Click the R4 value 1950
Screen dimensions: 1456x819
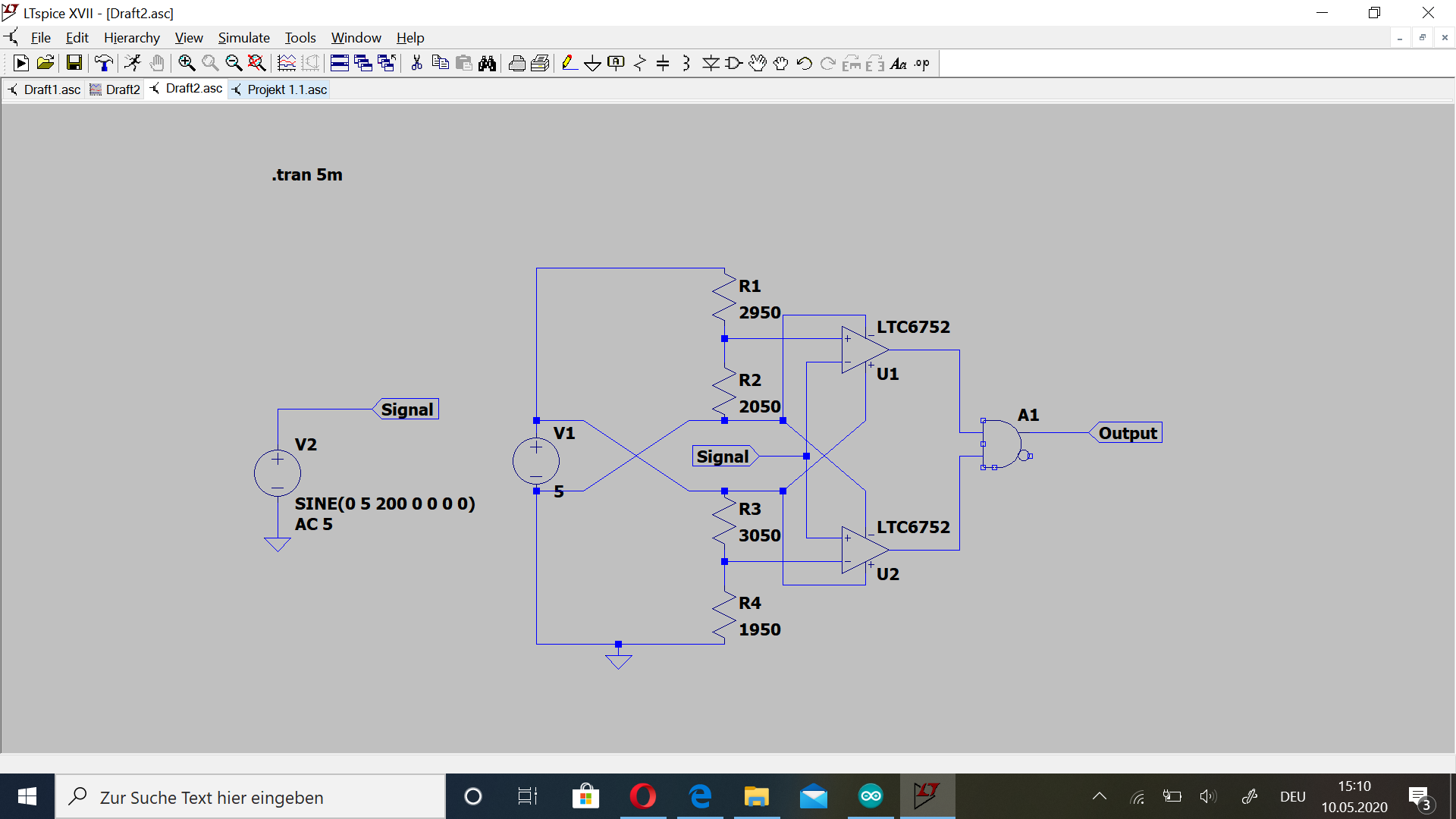760,629
